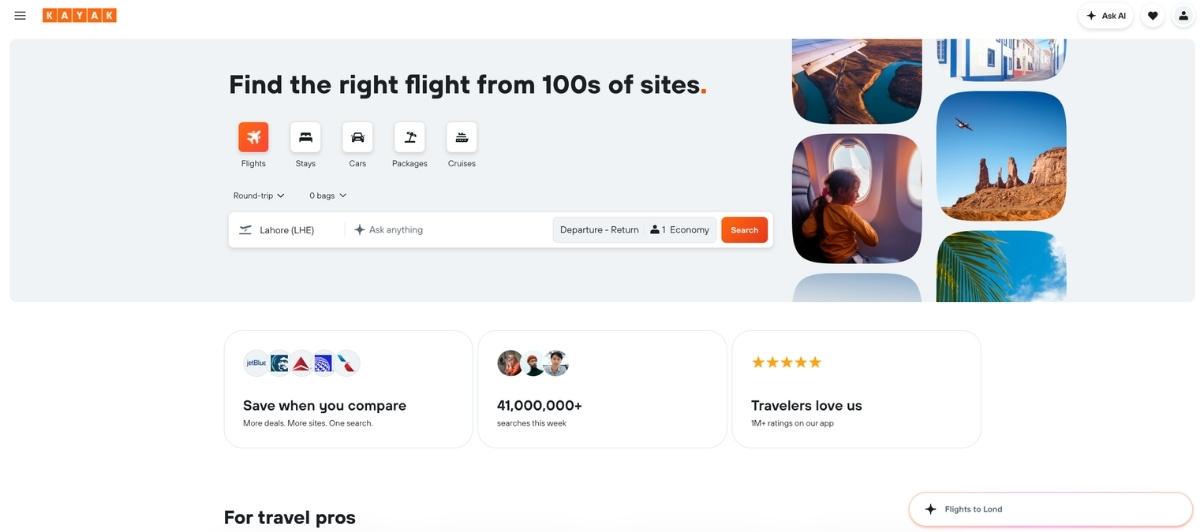The width and height of the screenshot is (1200, 532).
Task: Open the 1 Economy travelers selector
Action: [680, 230]
